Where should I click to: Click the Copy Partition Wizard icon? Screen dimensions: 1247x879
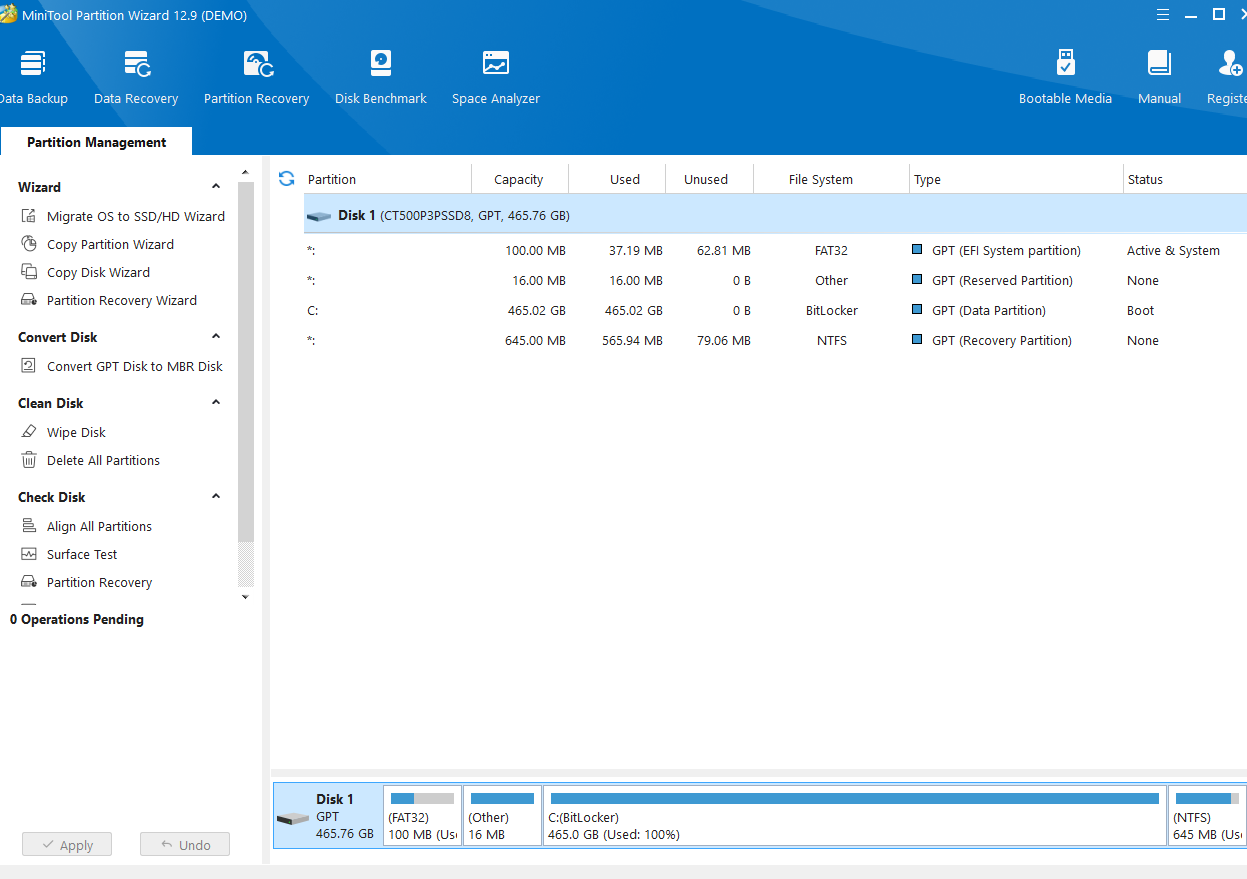pyautogui.click(x=29, y=244)
